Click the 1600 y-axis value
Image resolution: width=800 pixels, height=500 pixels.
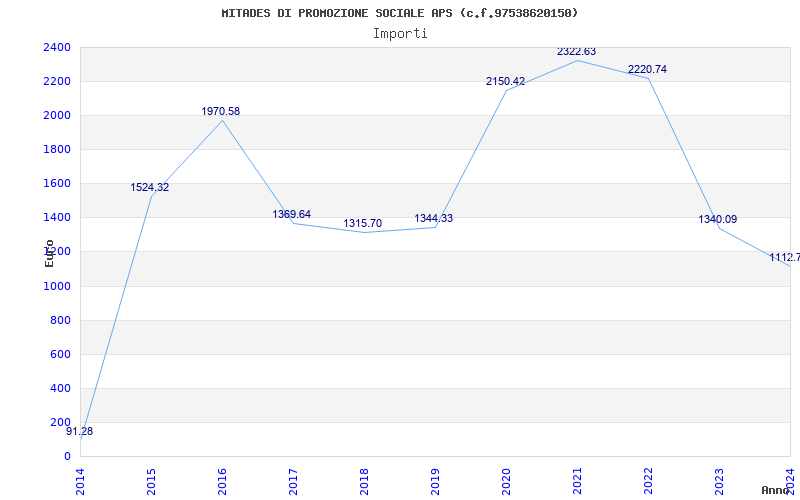coord(57,184)
